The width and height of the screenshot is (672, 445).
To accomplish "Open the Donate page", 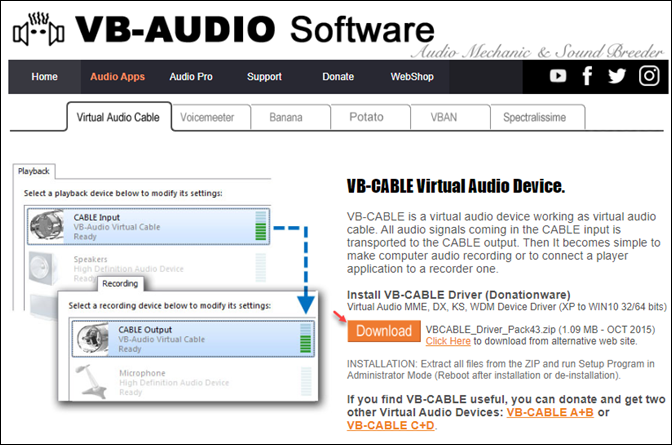I will tap(338, 77).
